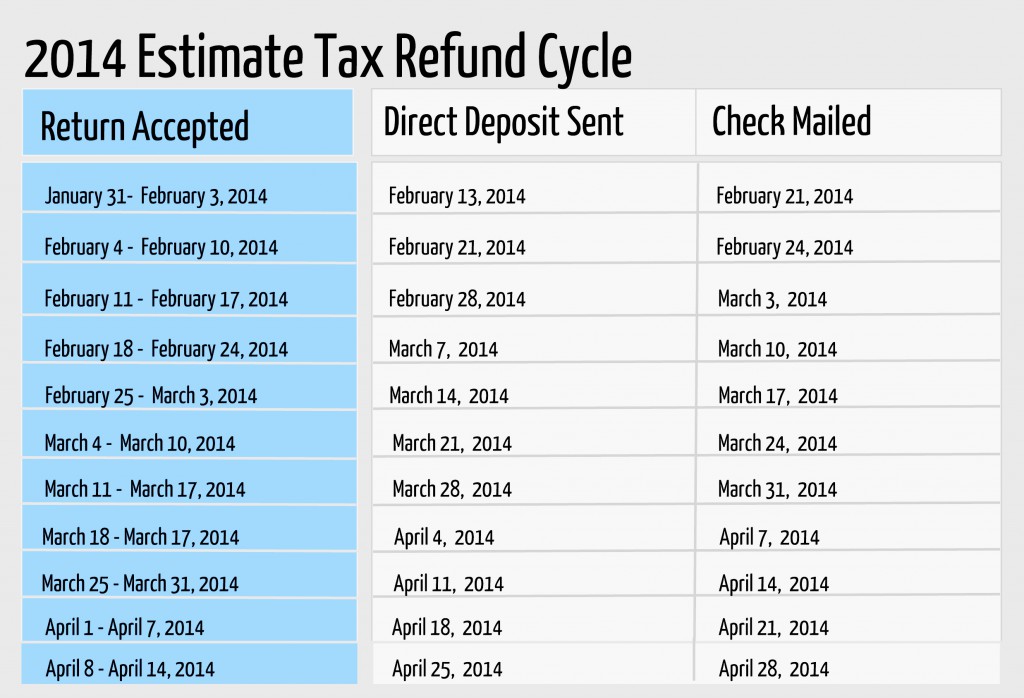The image size is (1024, 698).
Task: Click the "March 11 - March 17, 2014" cell
Action: click(x=145, y=489)
